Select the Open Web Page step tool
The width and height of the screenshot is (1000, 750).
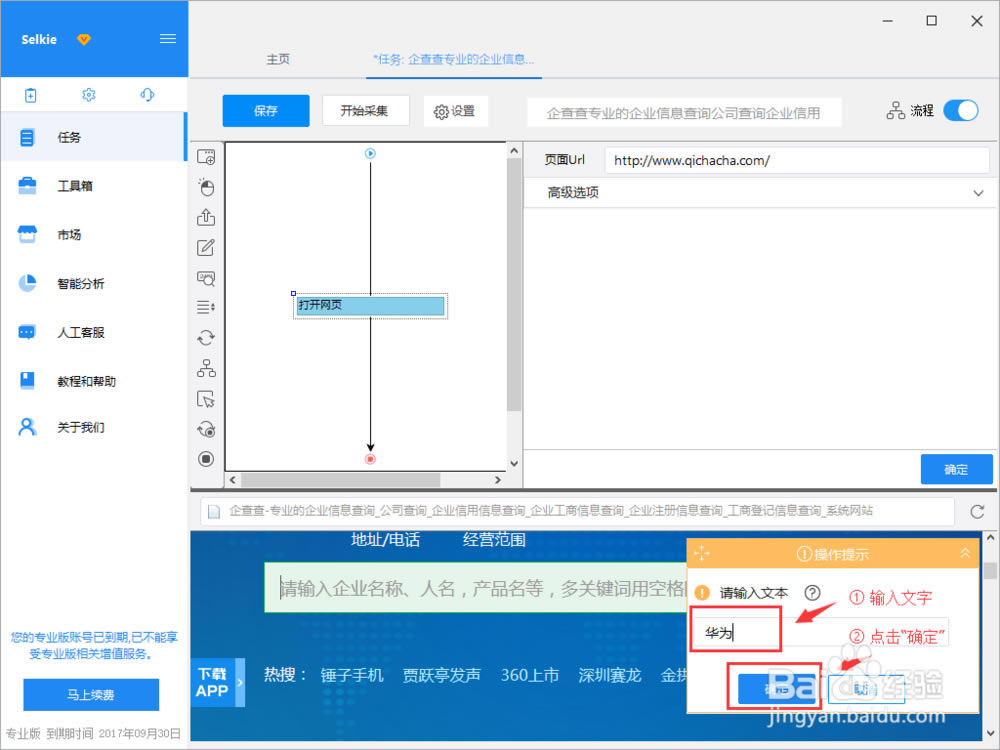206,157
